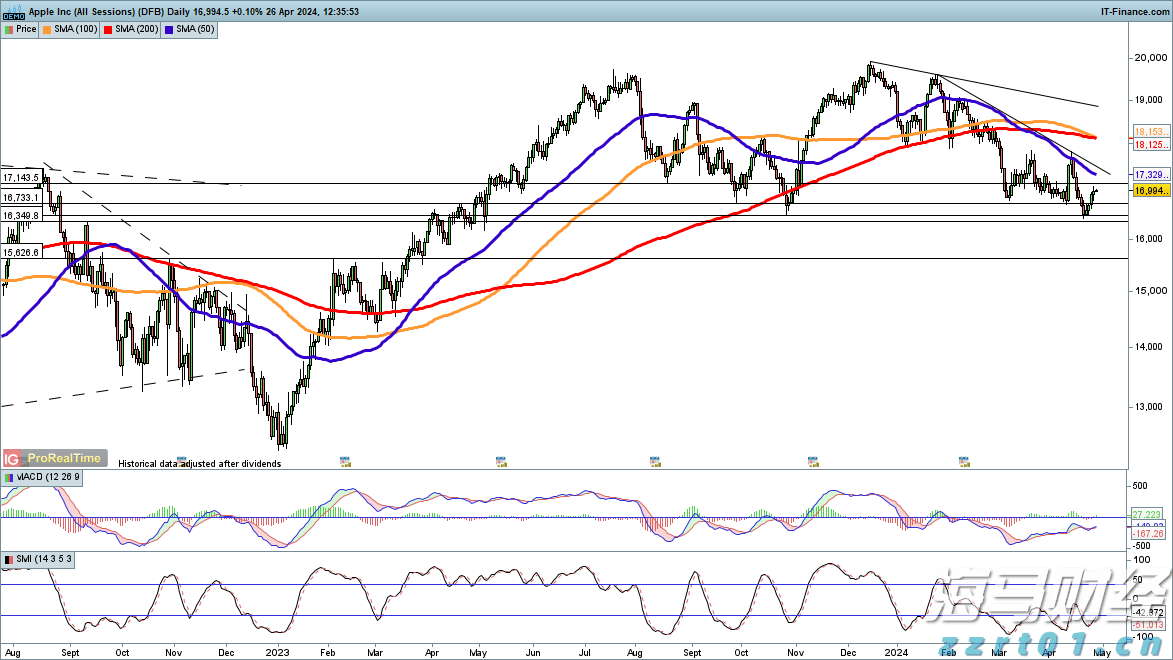Click the ProRealTime logo link

click(62, 458)
